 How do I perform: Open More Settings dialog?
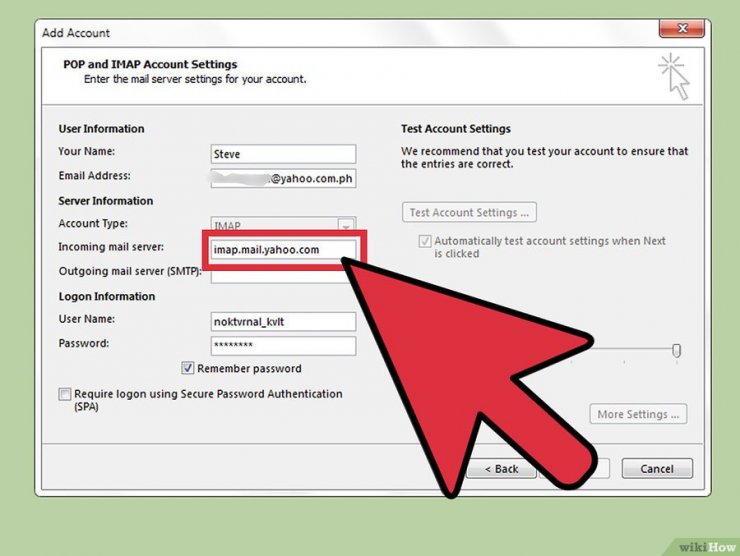[637, 414]
